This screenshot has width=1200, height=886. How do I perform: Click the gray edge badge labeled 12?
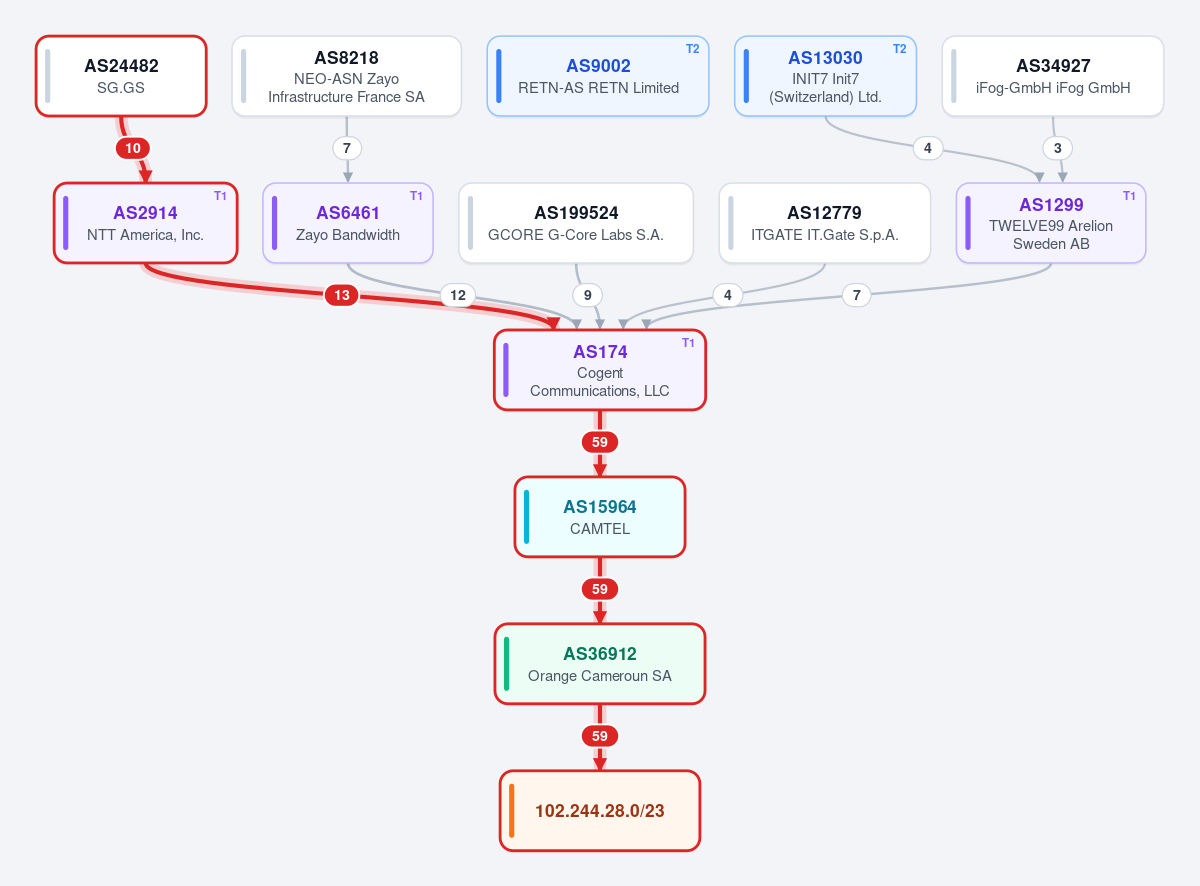pyautogui.click(x=458, y=295)
